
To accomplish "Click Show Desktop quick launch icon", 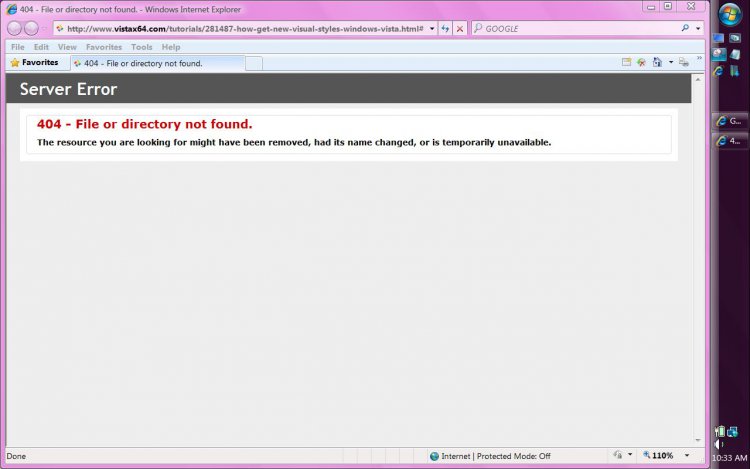I will [718, 38].
